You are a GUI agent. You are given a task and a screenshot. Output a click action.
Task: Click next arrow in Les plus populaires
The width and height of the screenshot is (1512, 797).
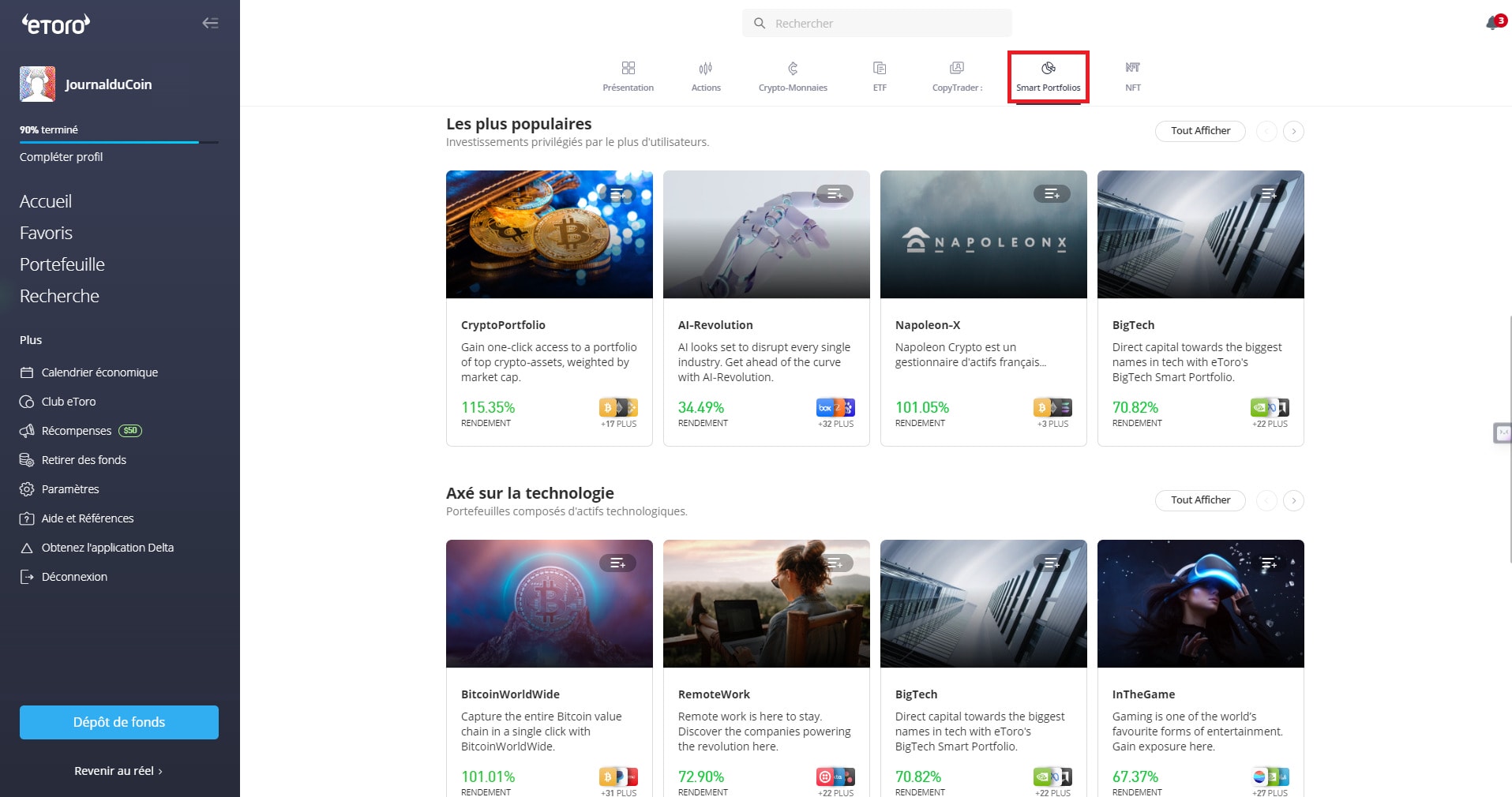(x=1293, y=131)
